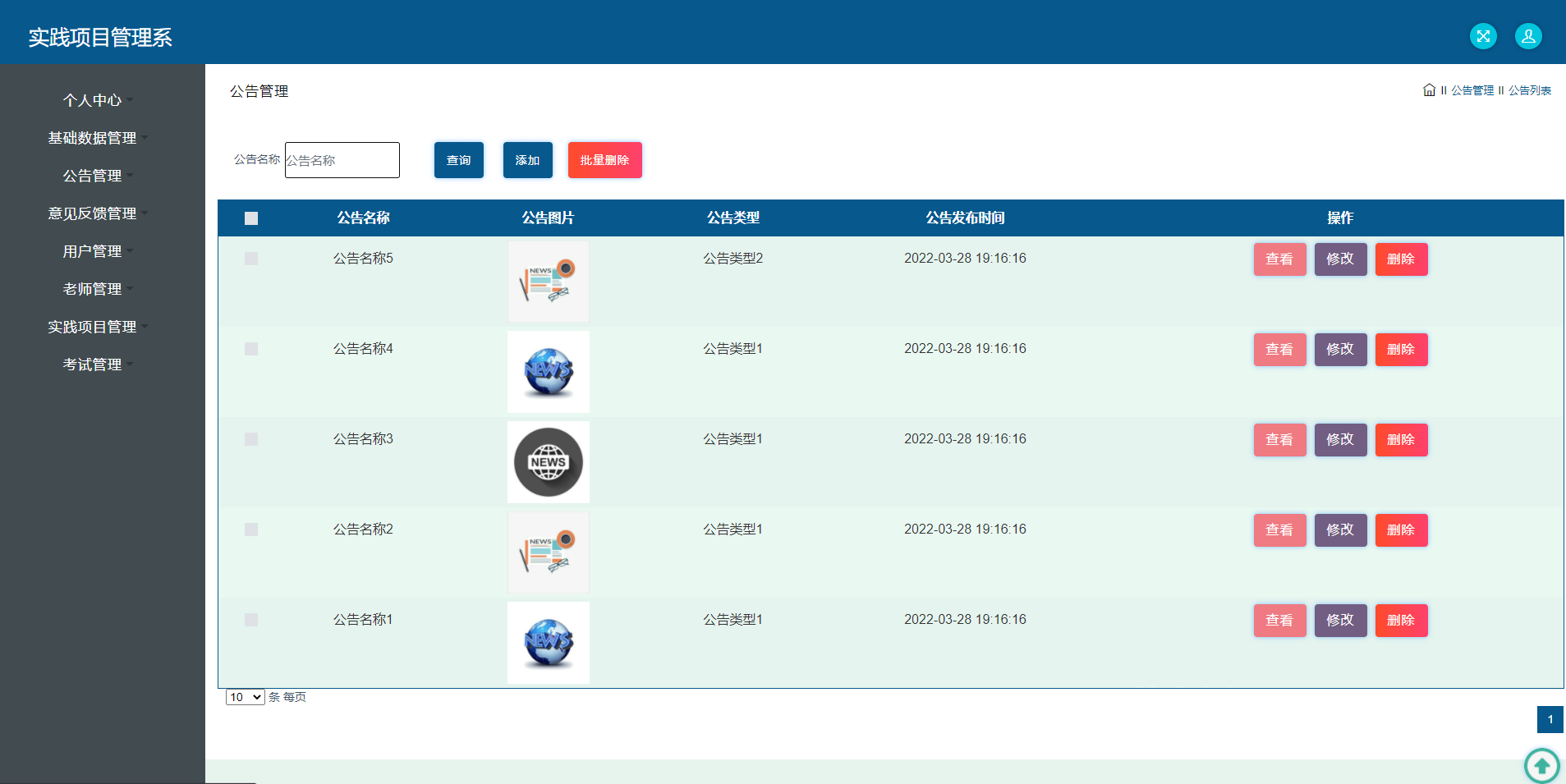
Task: Open the 公告列表 breadcrumb link
Action: [1531, 90]
